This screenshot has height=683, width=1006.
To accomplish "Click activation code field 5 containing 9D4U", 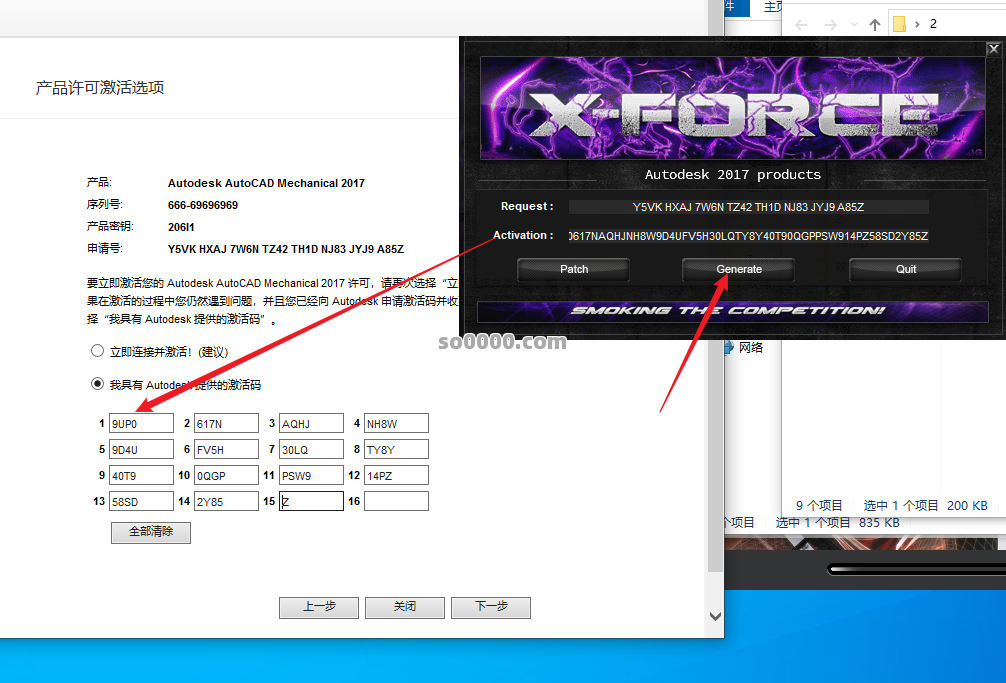I will tap(141, 450).
